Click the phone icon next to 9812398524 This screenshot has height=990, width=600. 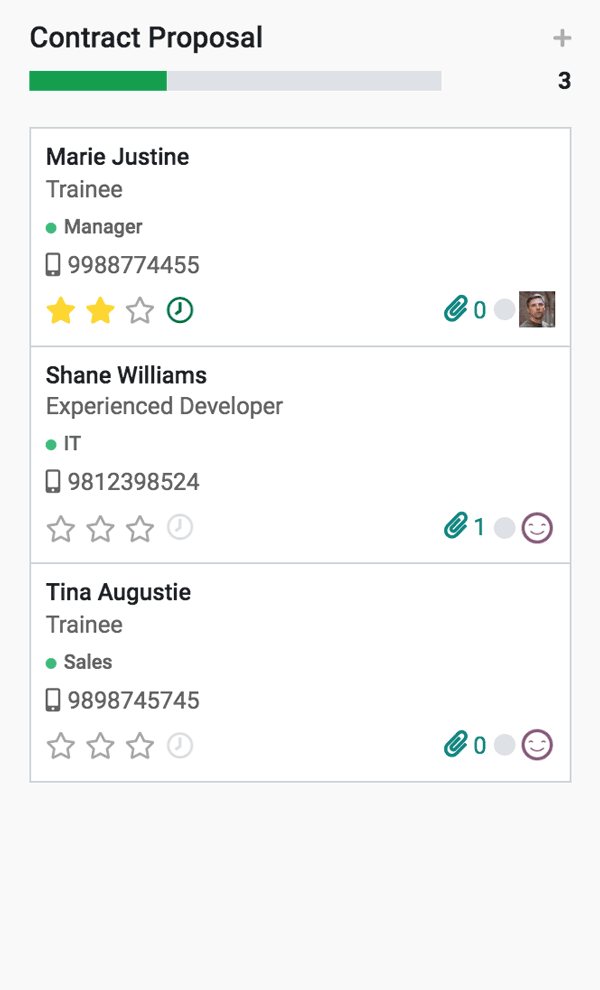click(55, 481)
